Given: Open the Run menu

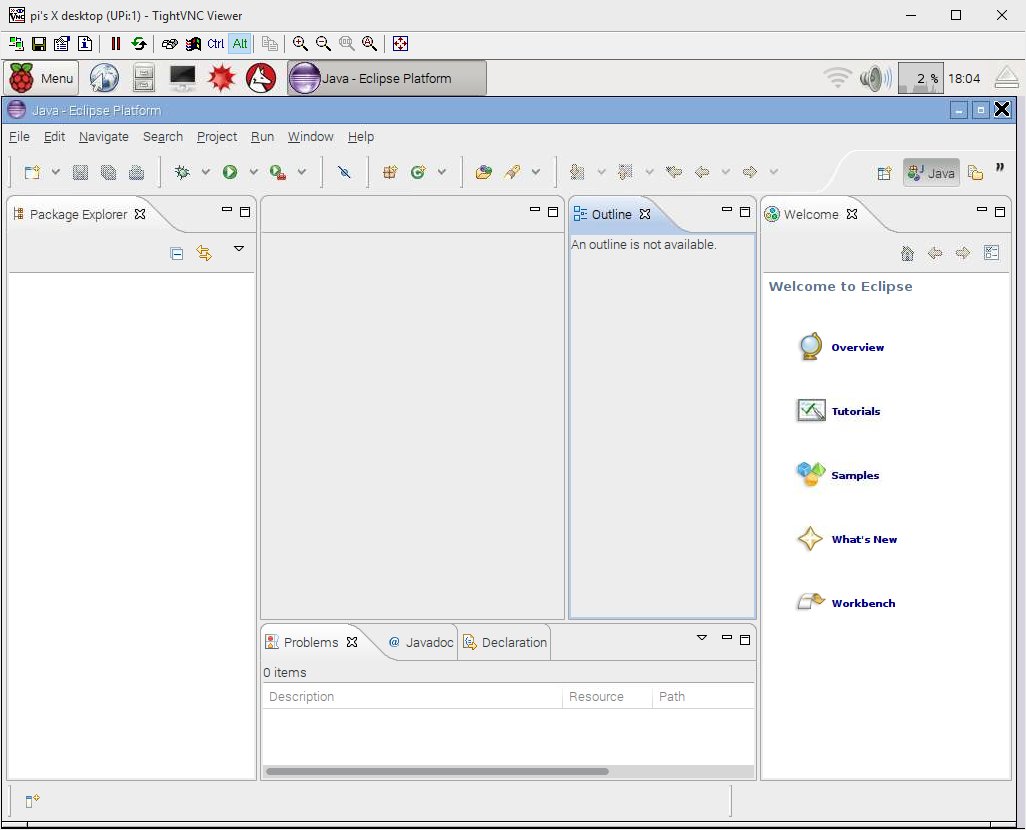Looking at the screenshot, I should click(262, 136).
